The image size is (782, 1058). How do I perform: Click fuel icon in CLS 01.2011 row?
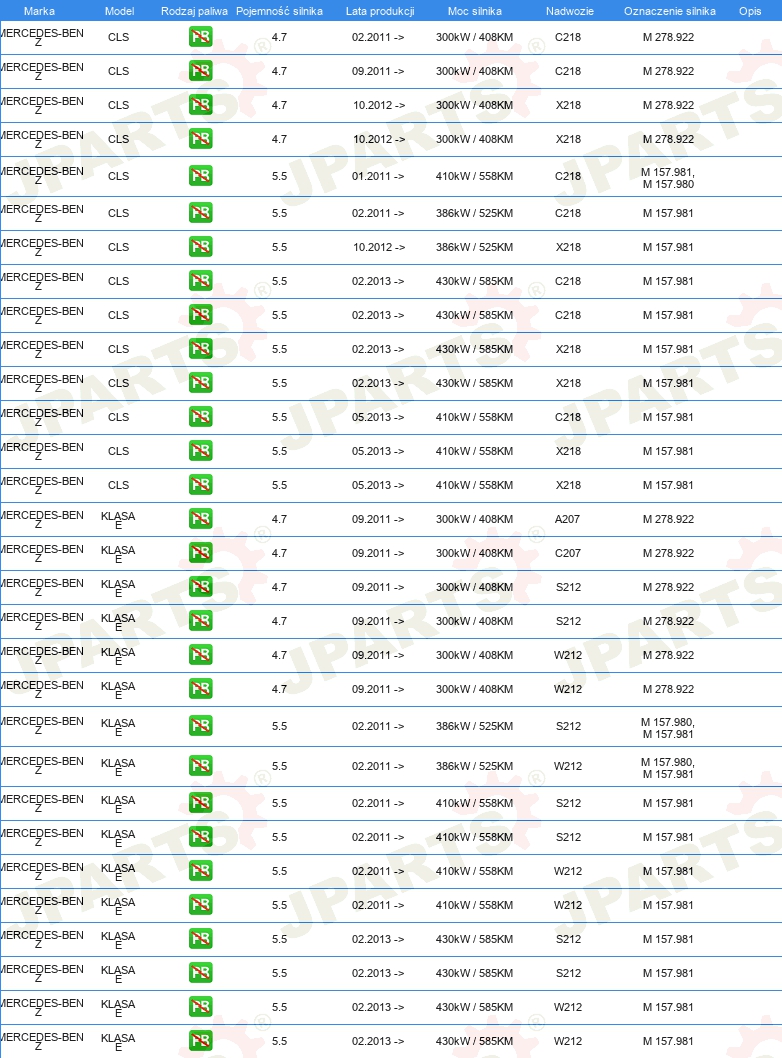point(200,176)
